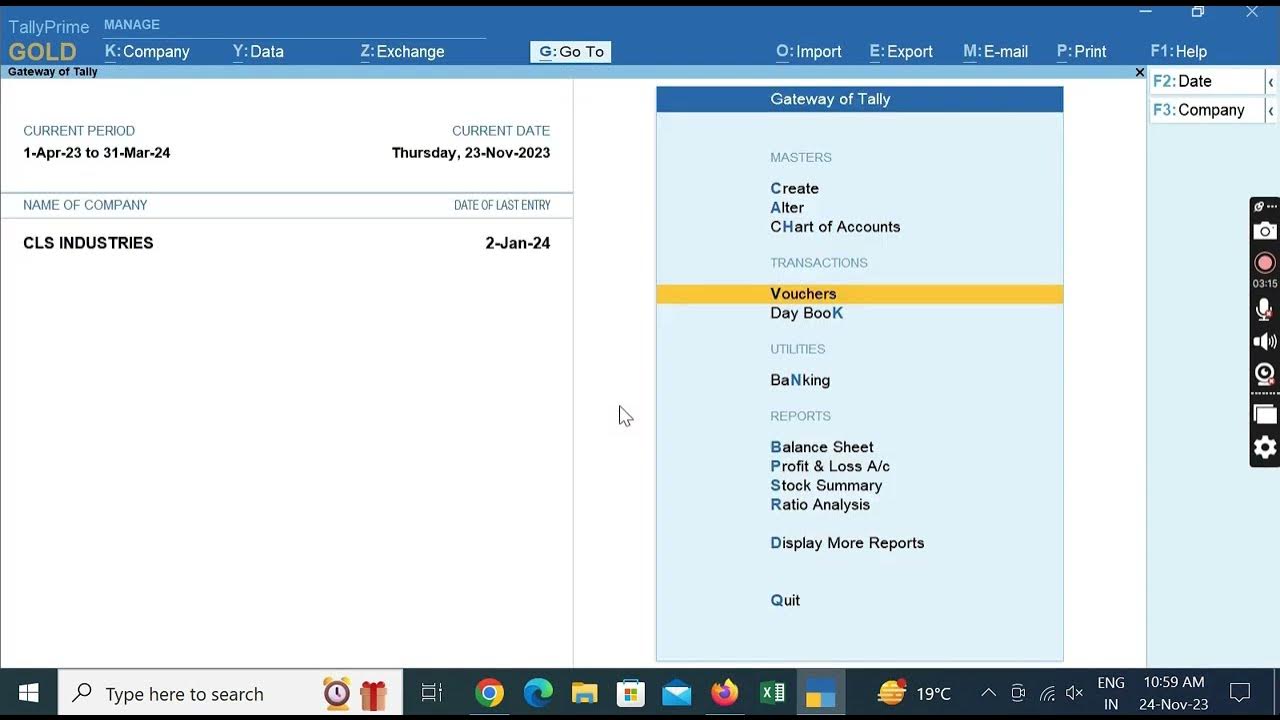Viewport: 1280px width, 720px height.
Task: Click the capture region icon on recorder bar
Action: [1265, 414]
